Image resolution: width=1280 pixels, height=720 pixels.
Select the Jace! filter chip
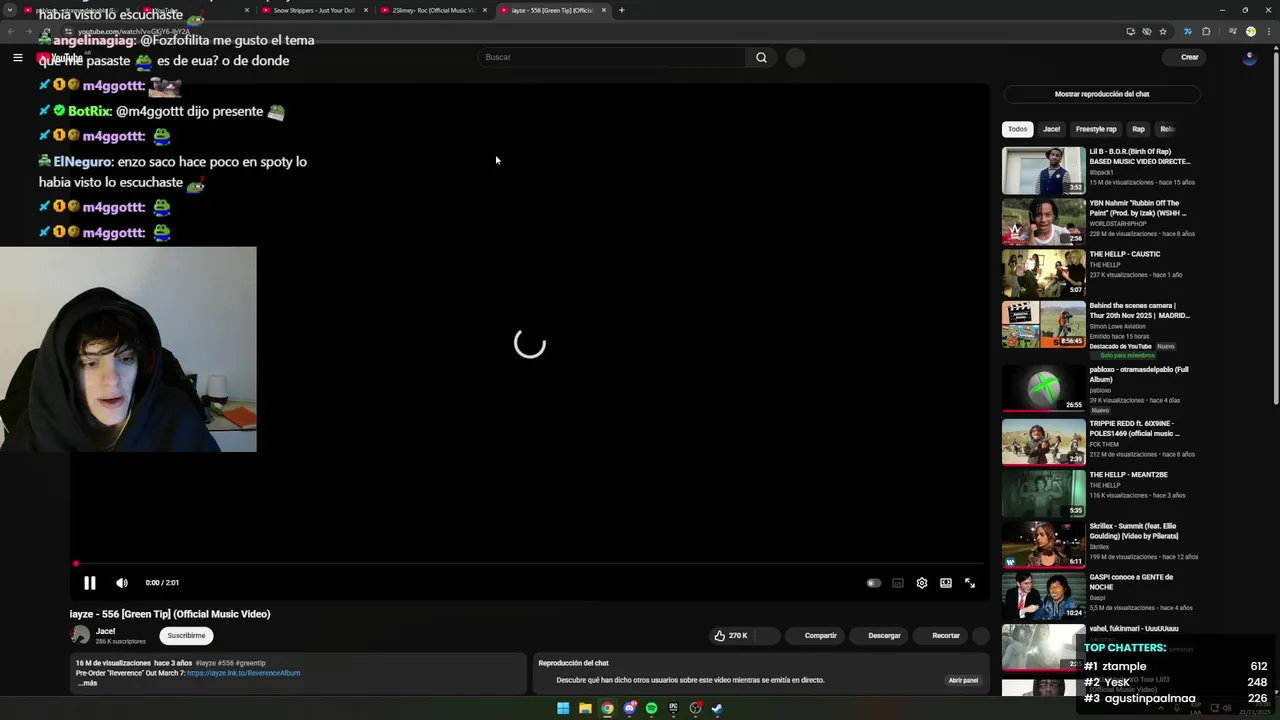[x=1051, y=129]
